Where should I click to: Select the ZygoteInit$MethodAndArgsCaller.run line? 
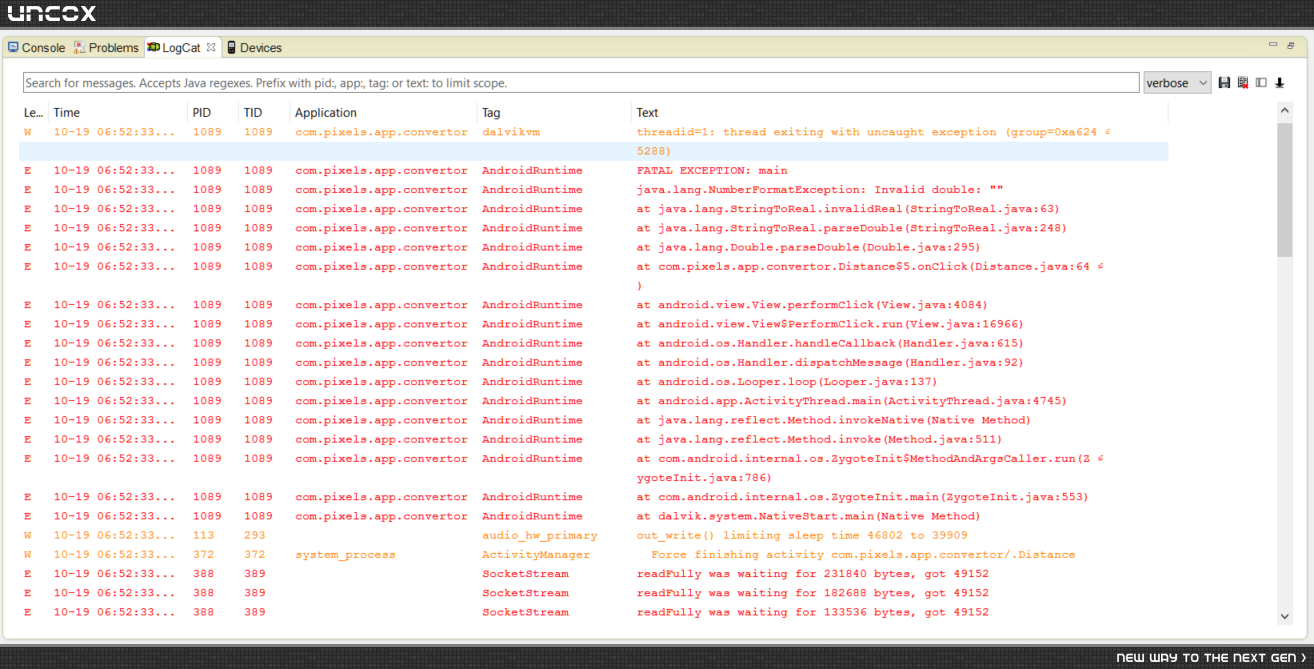594,468
